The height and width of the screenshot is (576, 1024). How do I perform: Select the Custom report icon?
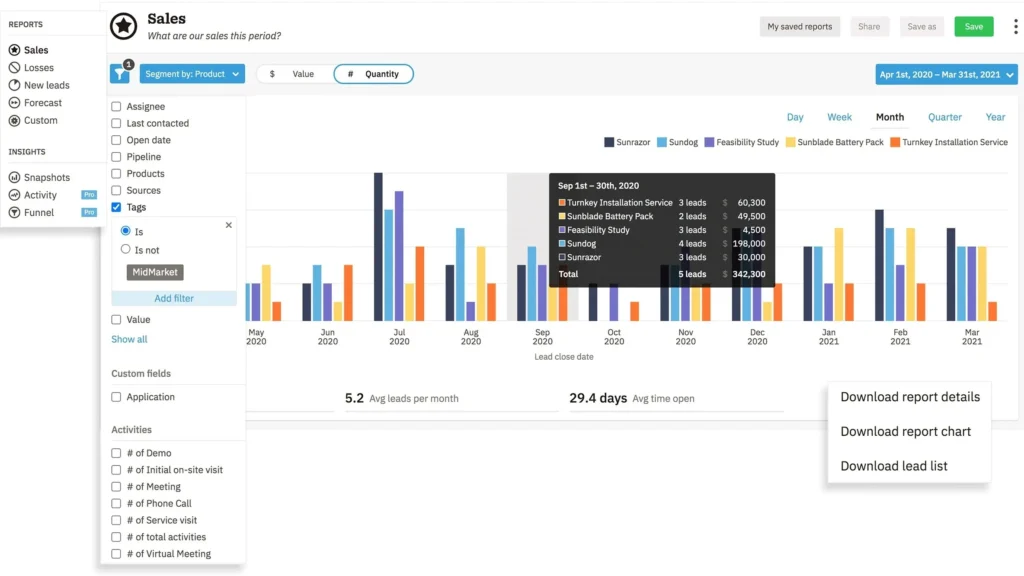tap(16, 120)
